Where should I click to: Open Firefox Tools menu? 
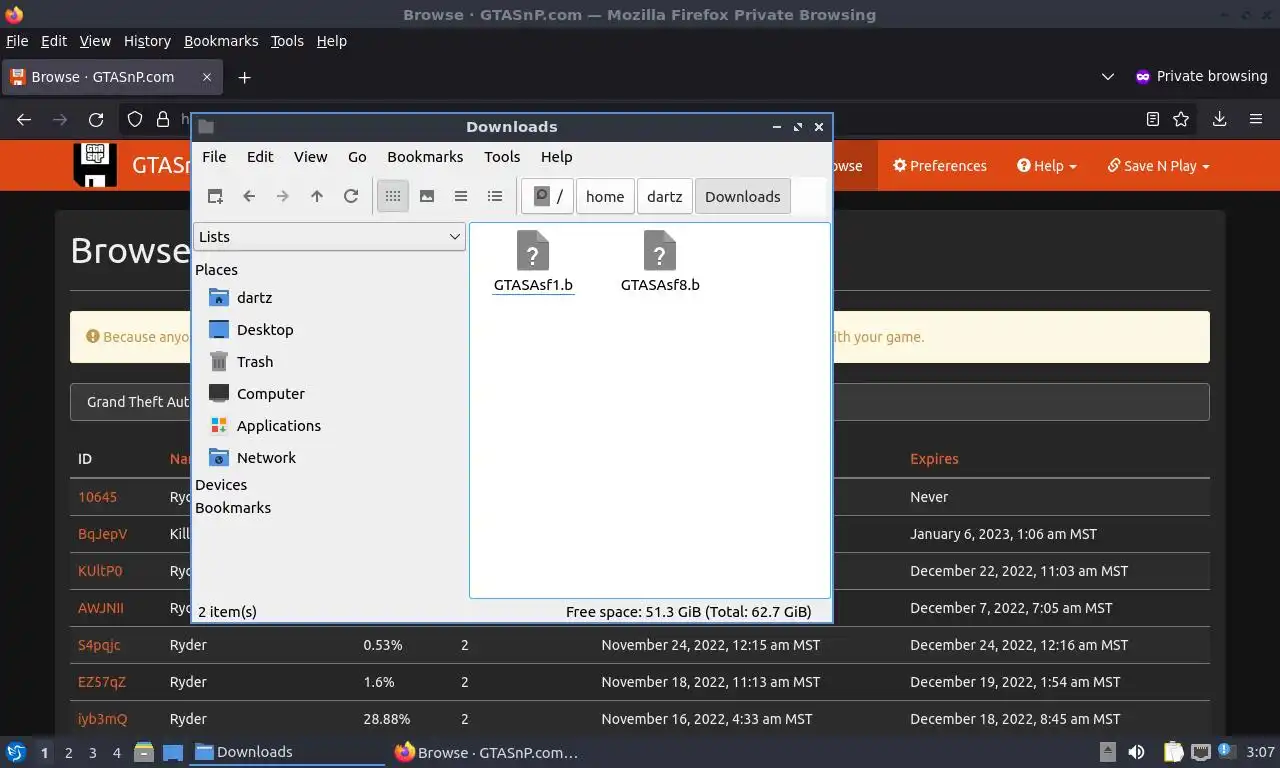pyautogui.click(x=287, y=41)
